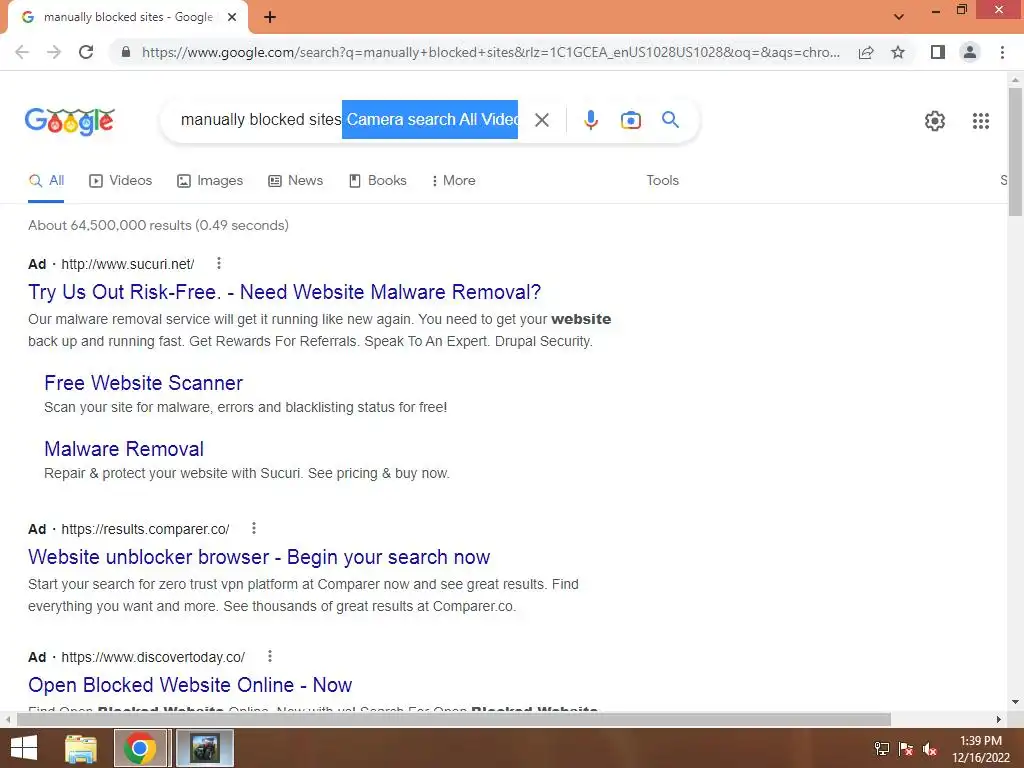This screenshot has width=1024, height=768.
Task: Open the Chrome three-dot menu
Action: point(1002,52)
